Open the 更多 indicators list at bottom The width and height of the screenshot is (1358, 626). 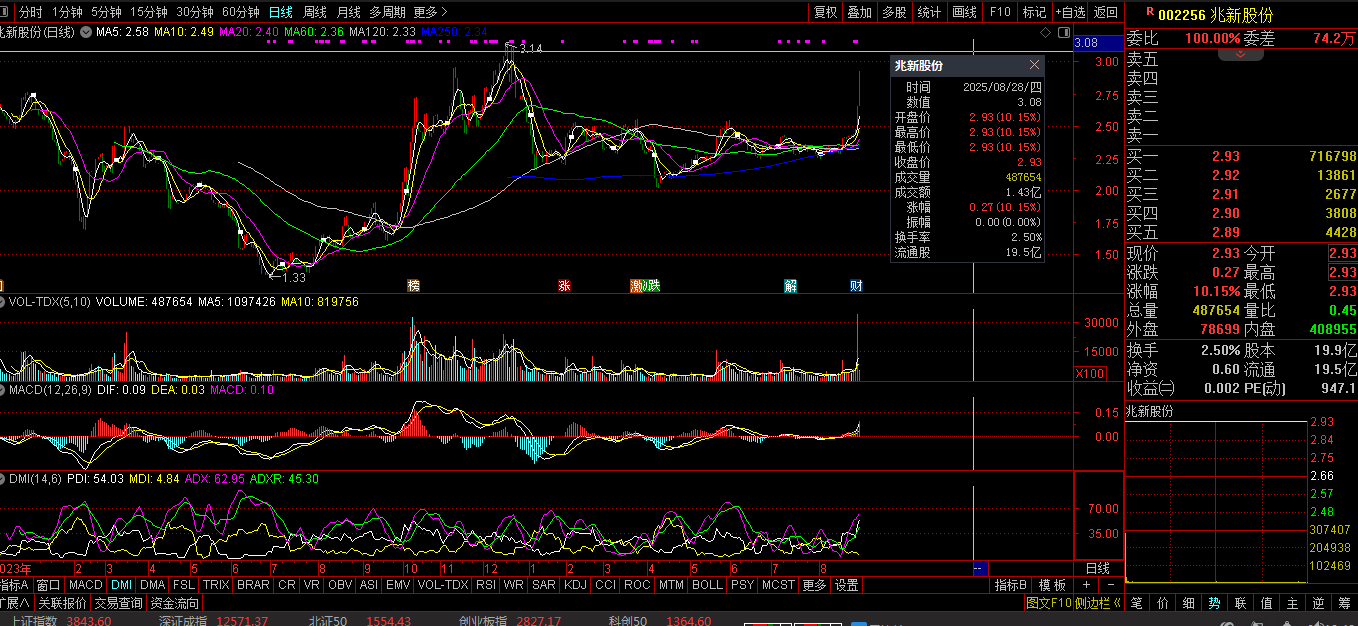815,585
